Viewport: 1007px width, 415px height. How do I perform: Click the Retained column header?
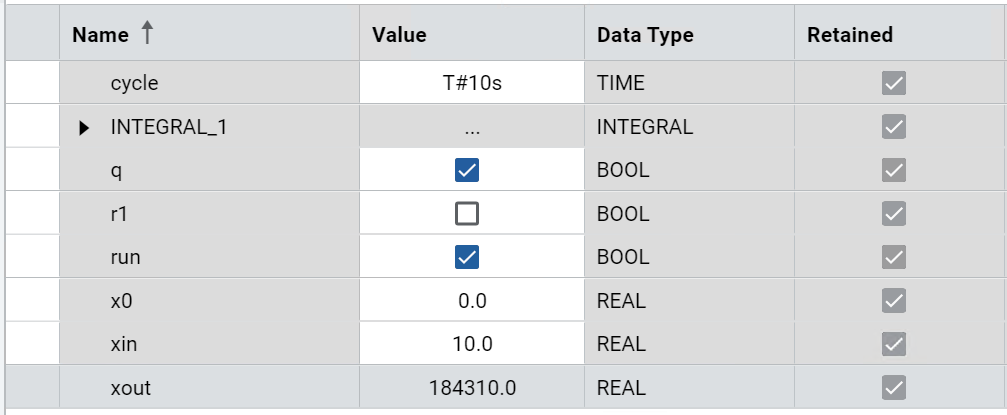850,35
